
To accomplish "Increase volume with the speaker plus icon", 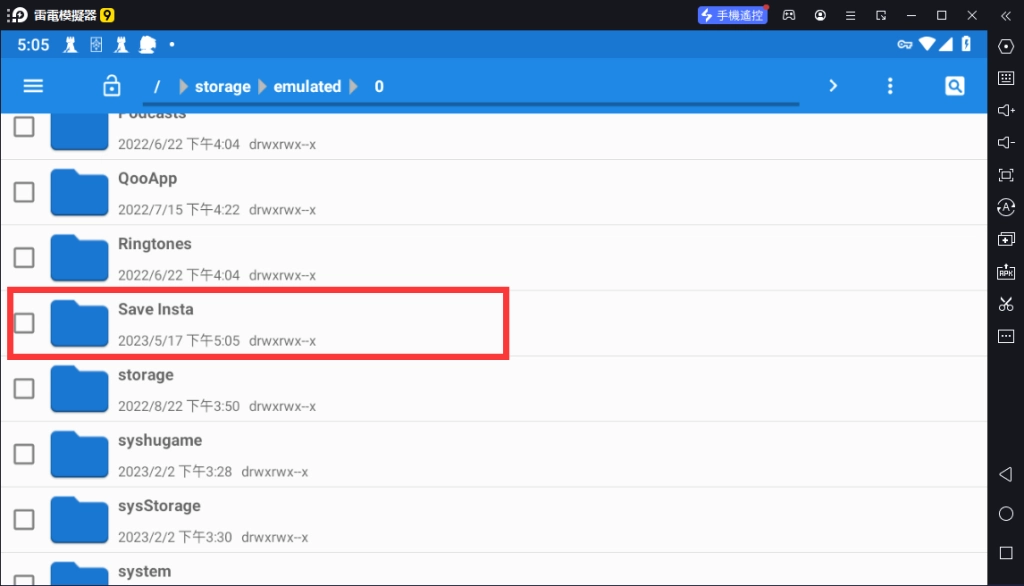I will click(x=1006, y=110).
